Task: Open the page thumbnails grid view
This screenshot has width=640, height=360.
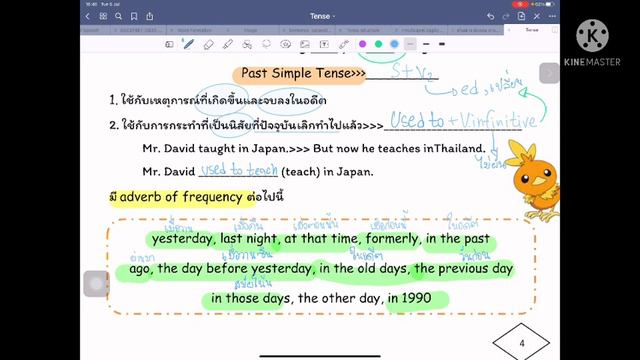Action: pyautogui.click(x=103, y=16)
